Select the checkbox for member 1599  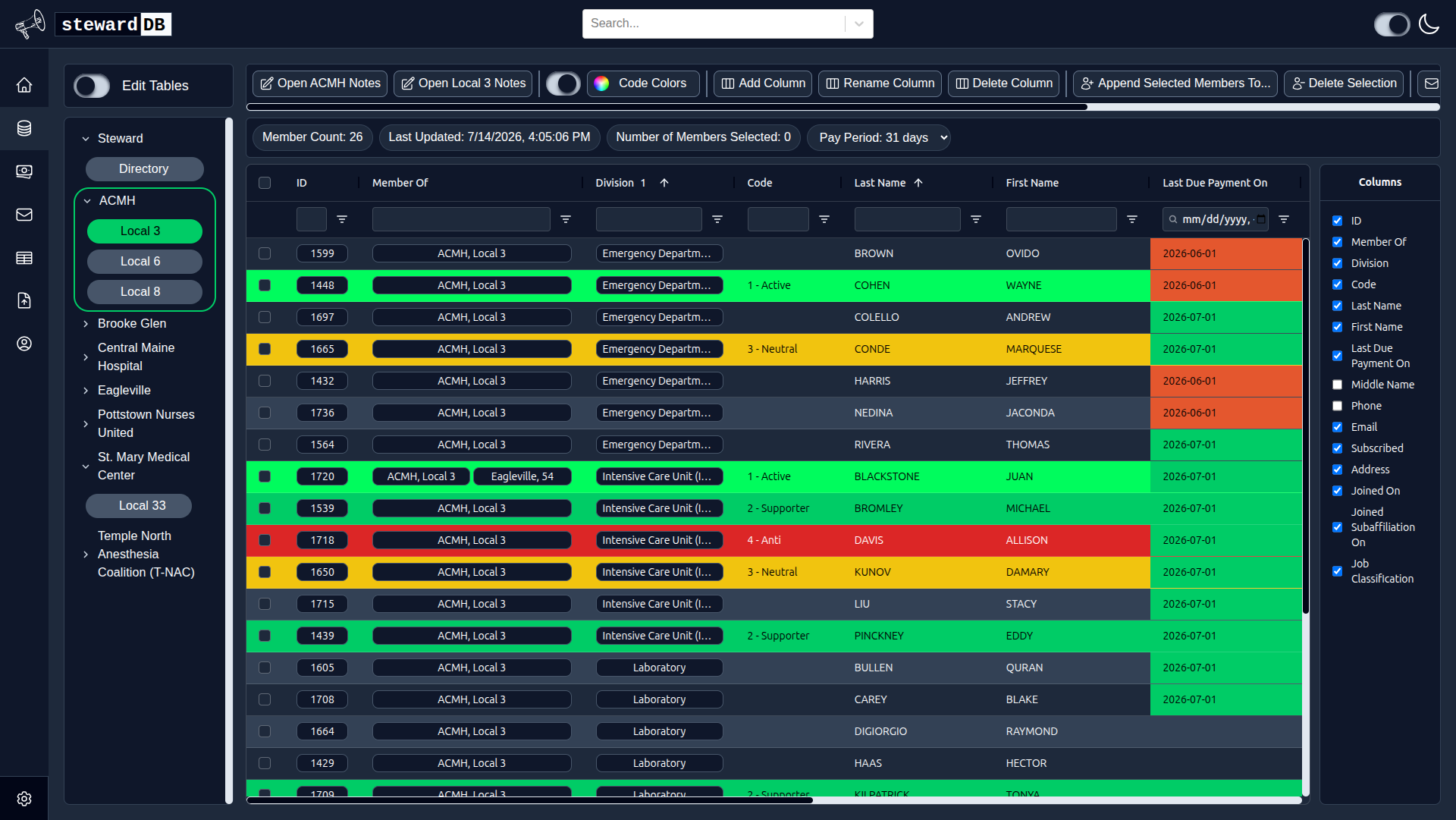(265, 253)
